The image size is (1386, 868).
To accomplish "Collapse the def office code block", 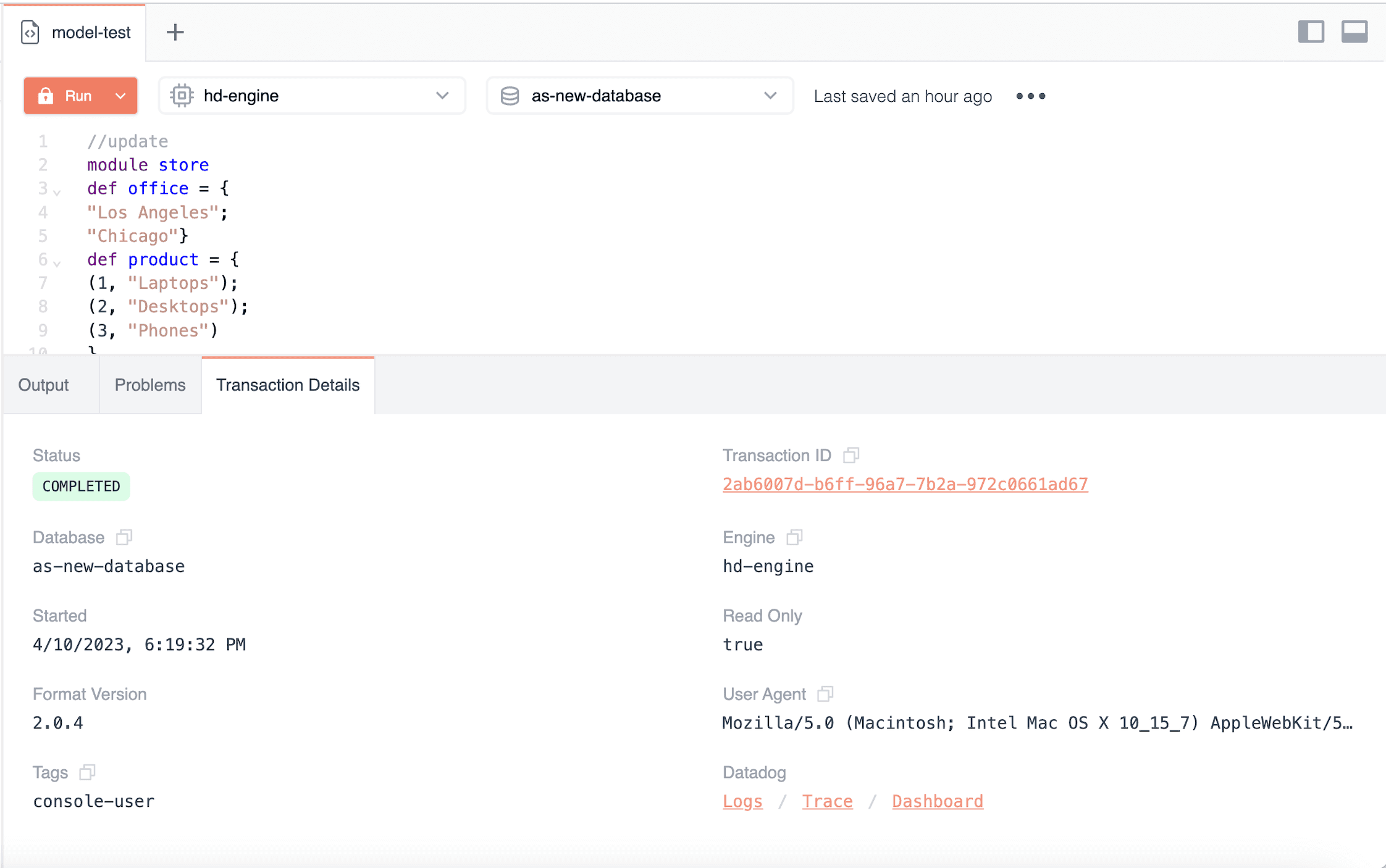I will pyautogui.click(x=57, y=193).
